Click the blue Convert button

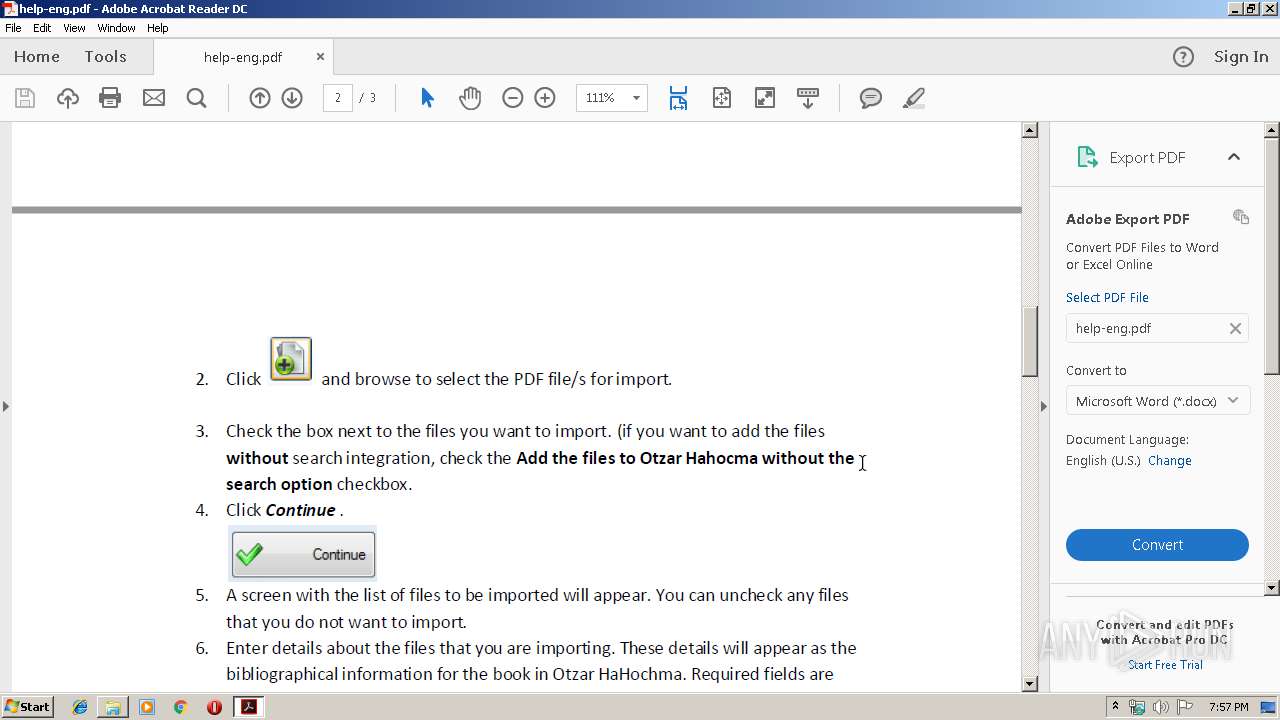(1157, 545)
